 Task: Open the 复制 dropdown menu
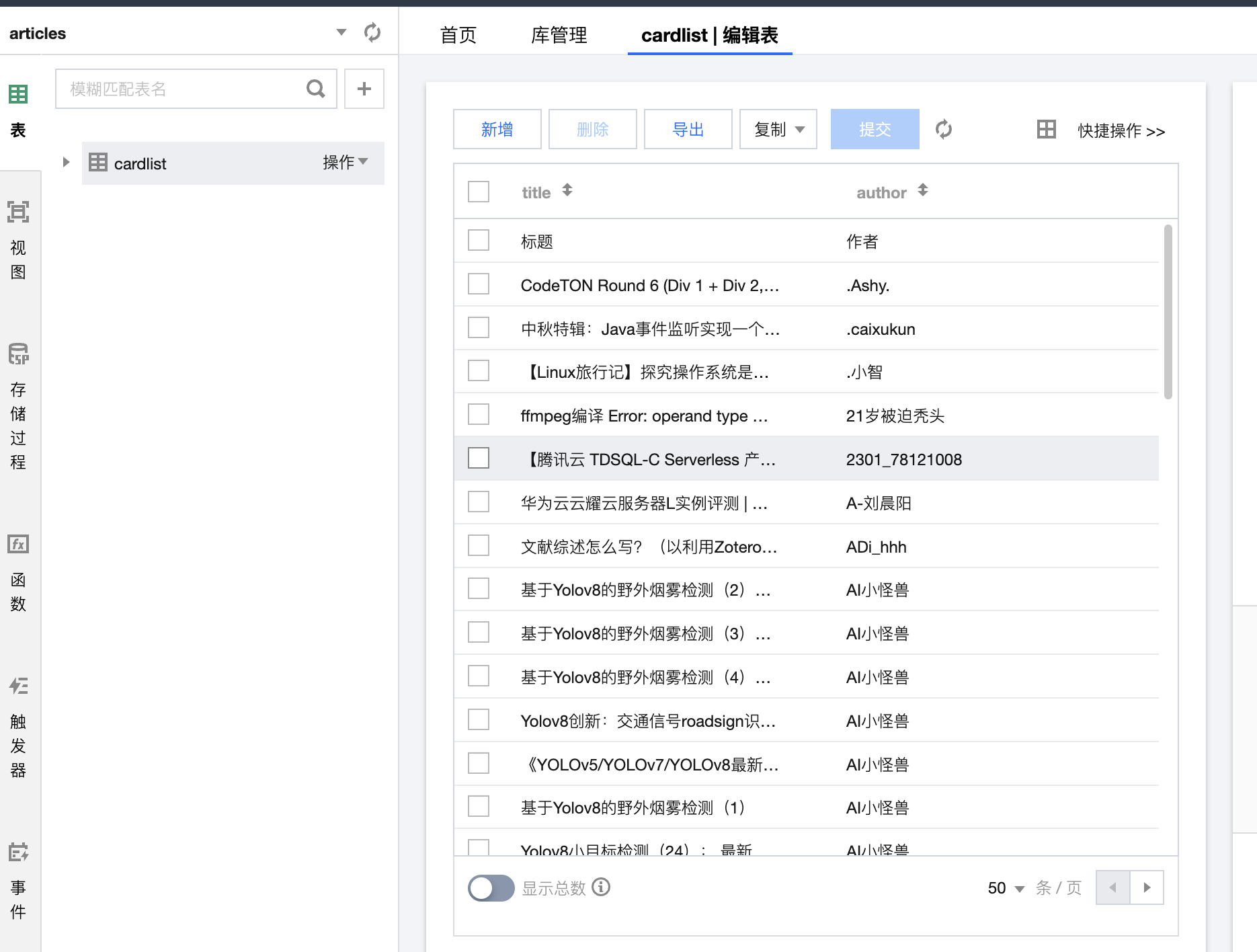pos(778,129)
